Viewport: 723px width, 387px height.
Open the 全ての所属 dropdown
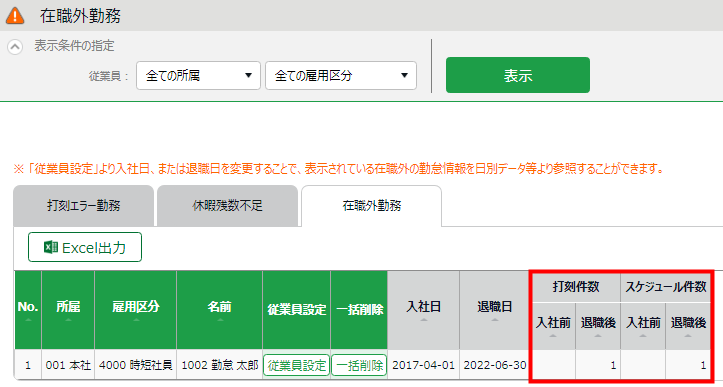tap(198, 75)
